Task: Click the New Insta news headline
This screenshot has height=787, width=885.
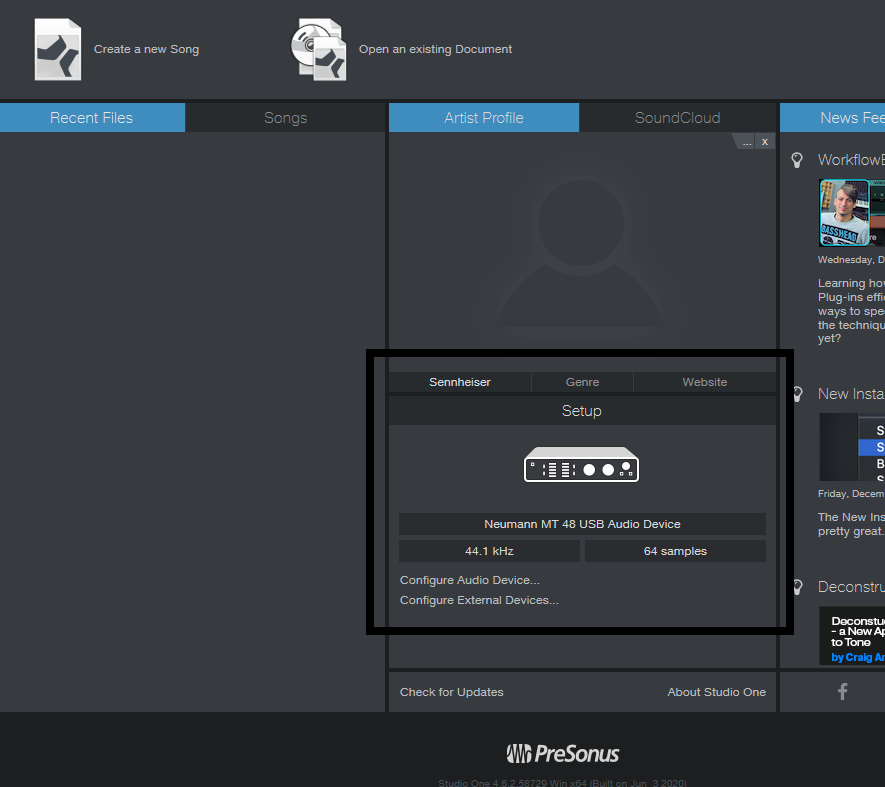Action: click(x=851, y=394)
